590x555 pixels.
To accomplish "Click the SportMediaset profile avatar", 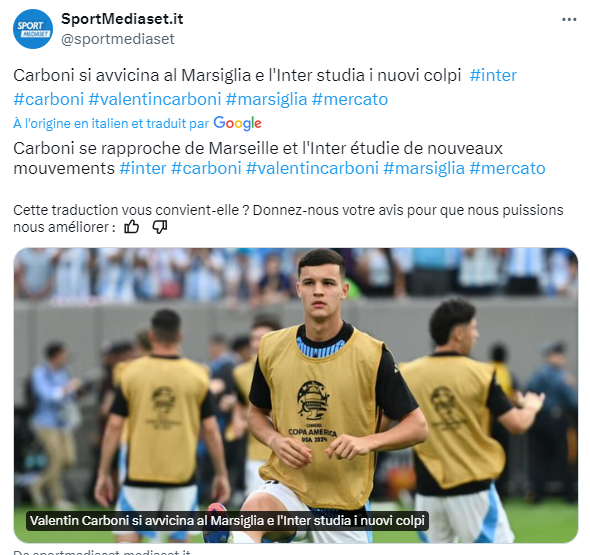I will pos(33,29).
